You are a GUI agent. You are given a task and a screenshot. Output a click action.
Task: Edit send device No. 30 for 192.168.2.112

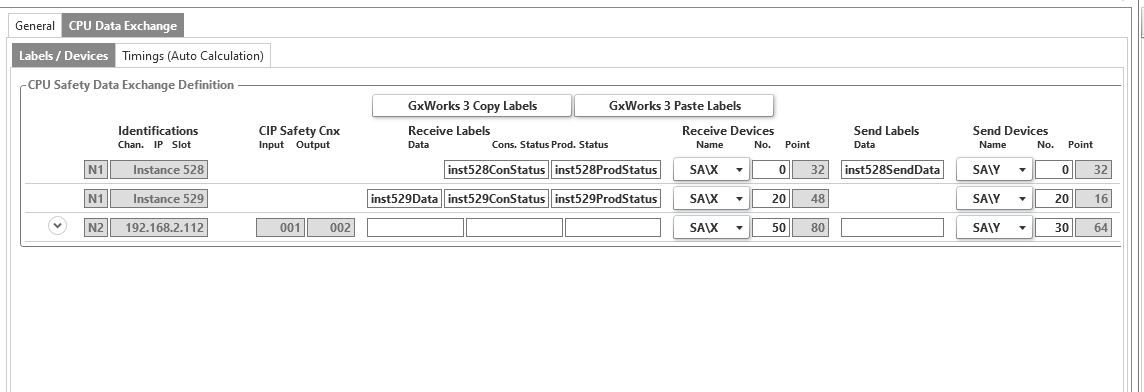[1054, 228]
